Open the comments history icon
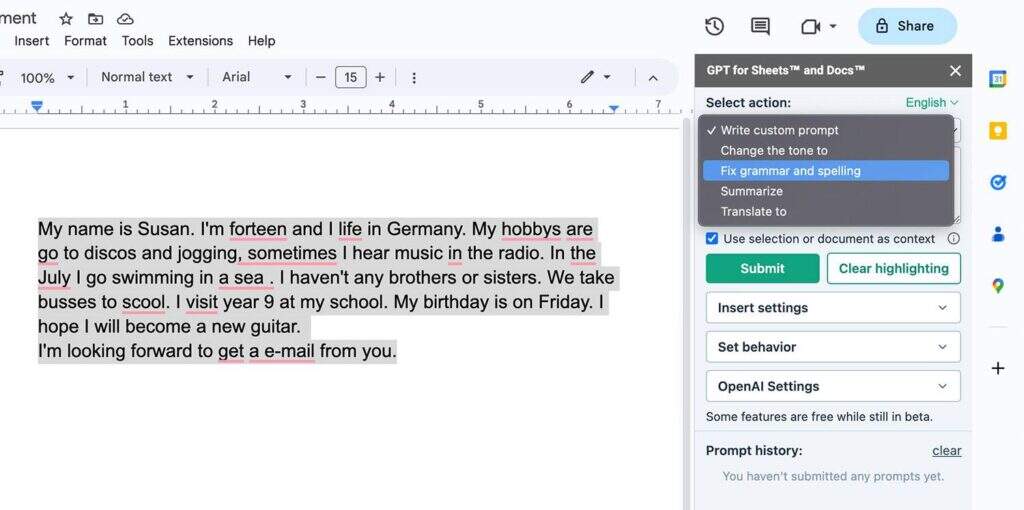This screenshot has height=510, width=1024. [x=760, y=26]
